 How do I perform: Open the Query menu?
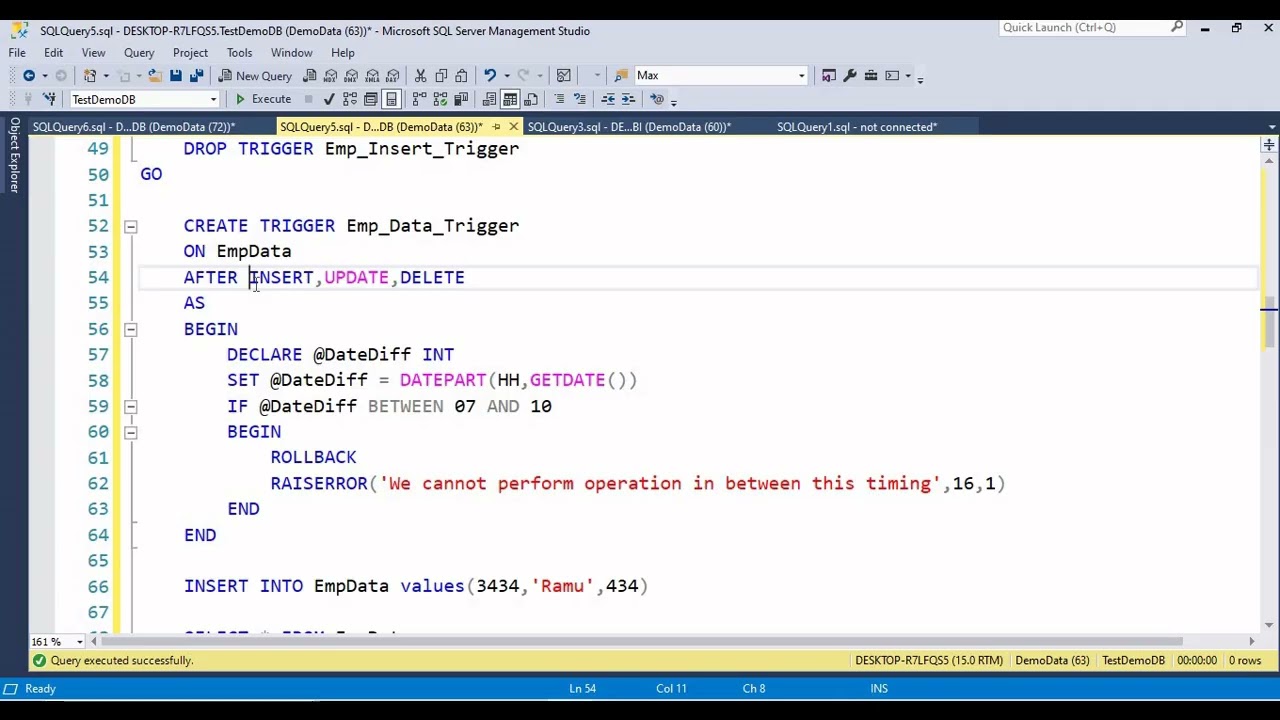pos(139,52)
